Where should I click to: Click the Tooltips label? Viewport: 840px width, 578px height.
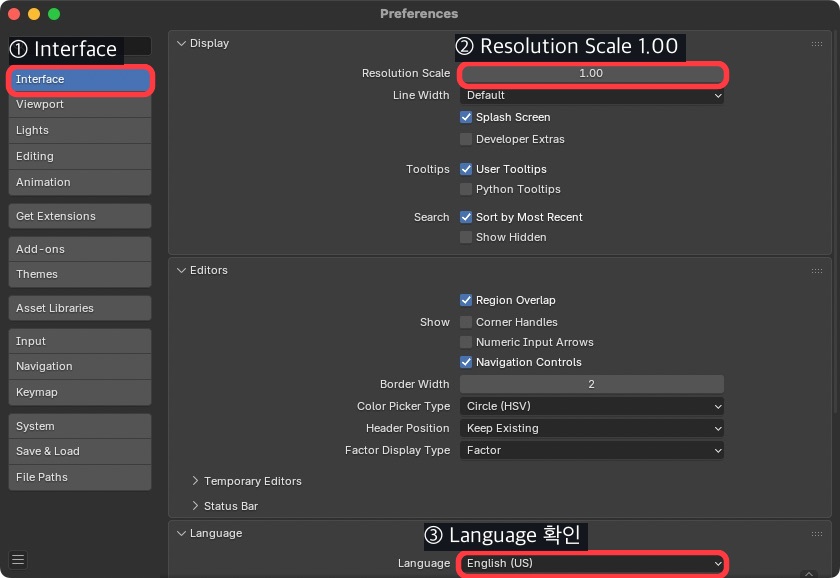coord(428,169)
